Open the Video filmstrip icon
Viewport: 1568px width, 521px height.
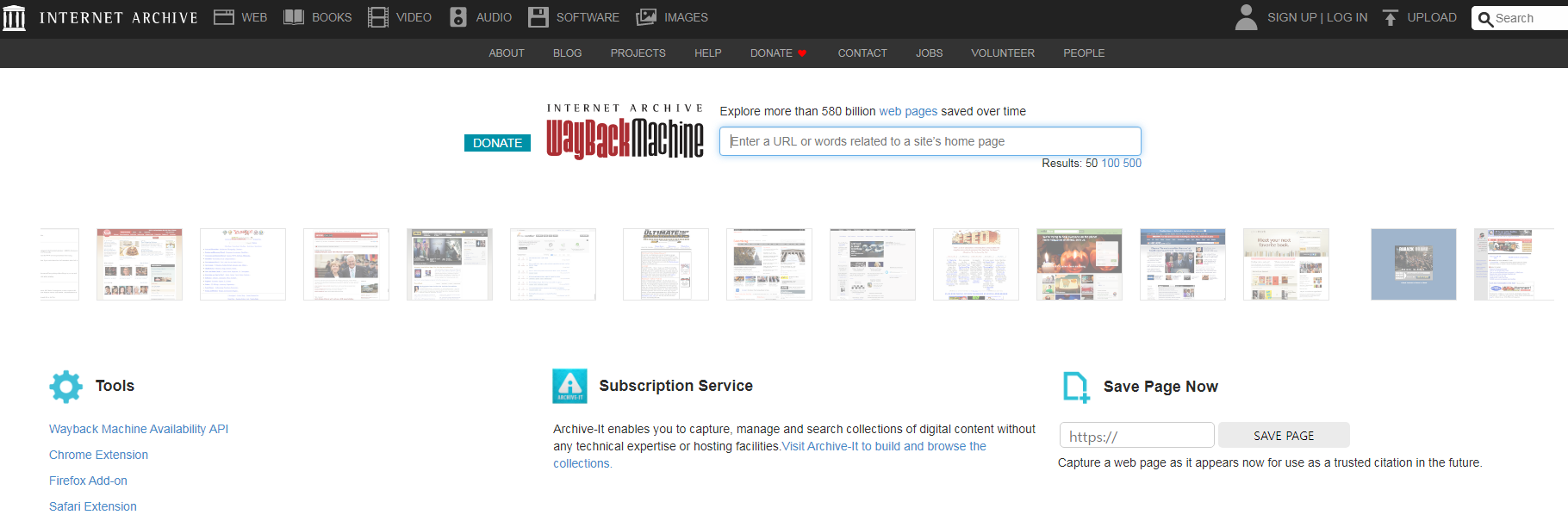pyautogui.click(x=378, y=17)
